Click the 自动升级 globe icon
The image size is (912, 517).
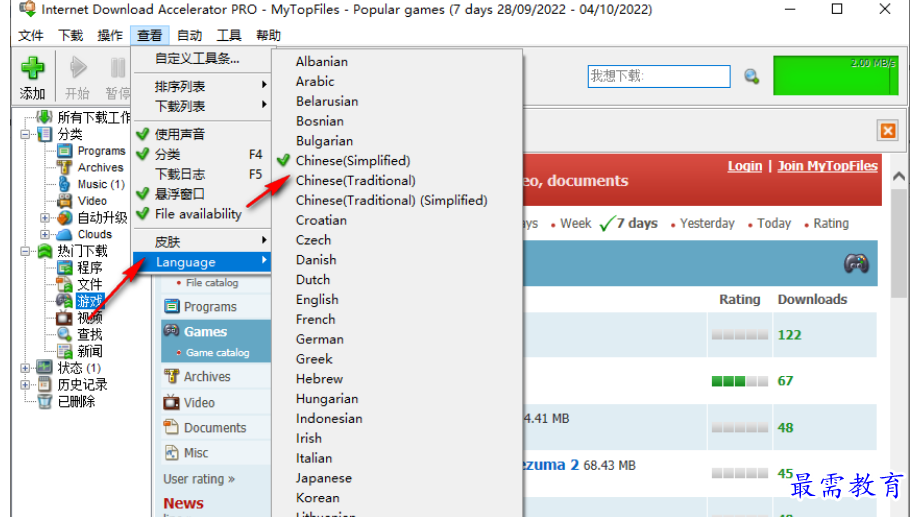click(x=65, y=218)
